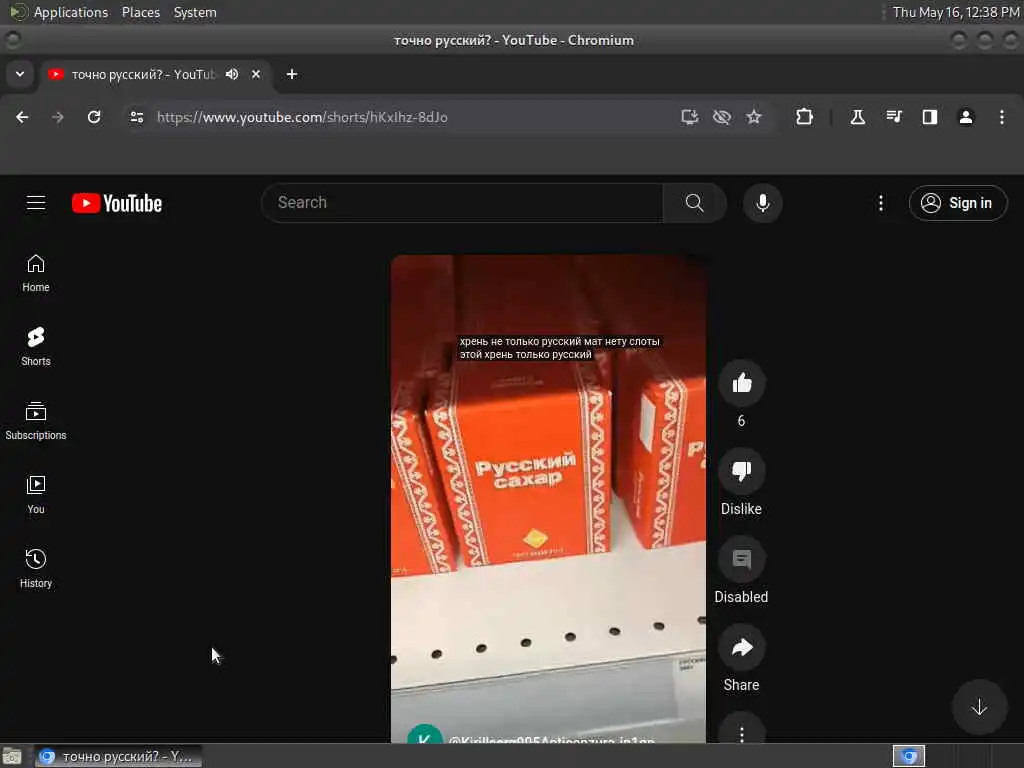Open Subscriptions in the sidebar

36,421
